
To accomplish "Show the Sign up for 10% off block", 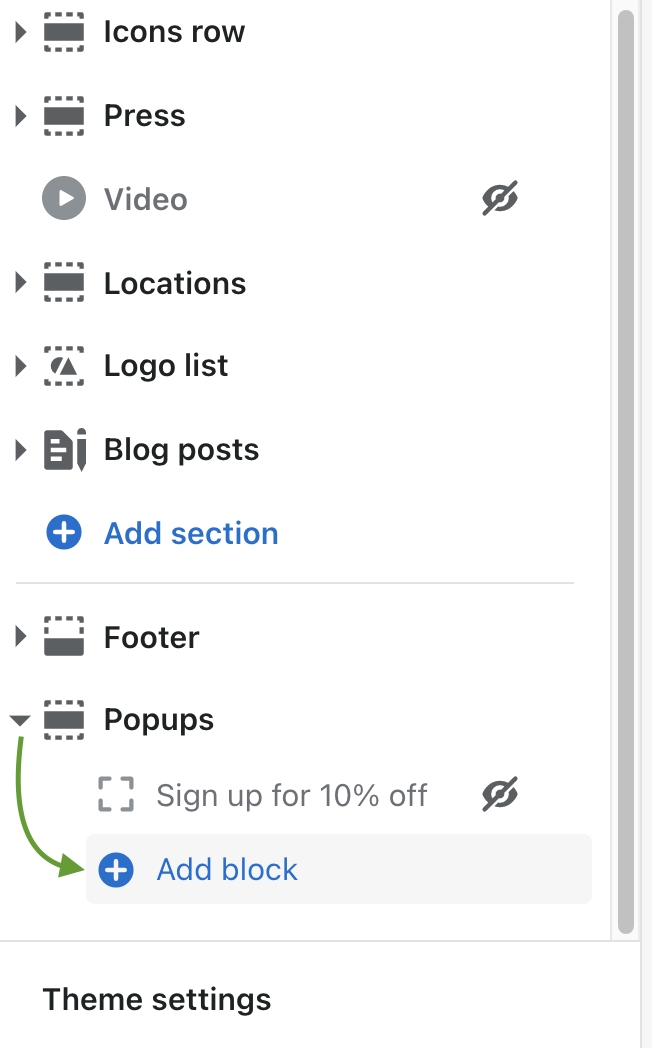I will 500,796.
